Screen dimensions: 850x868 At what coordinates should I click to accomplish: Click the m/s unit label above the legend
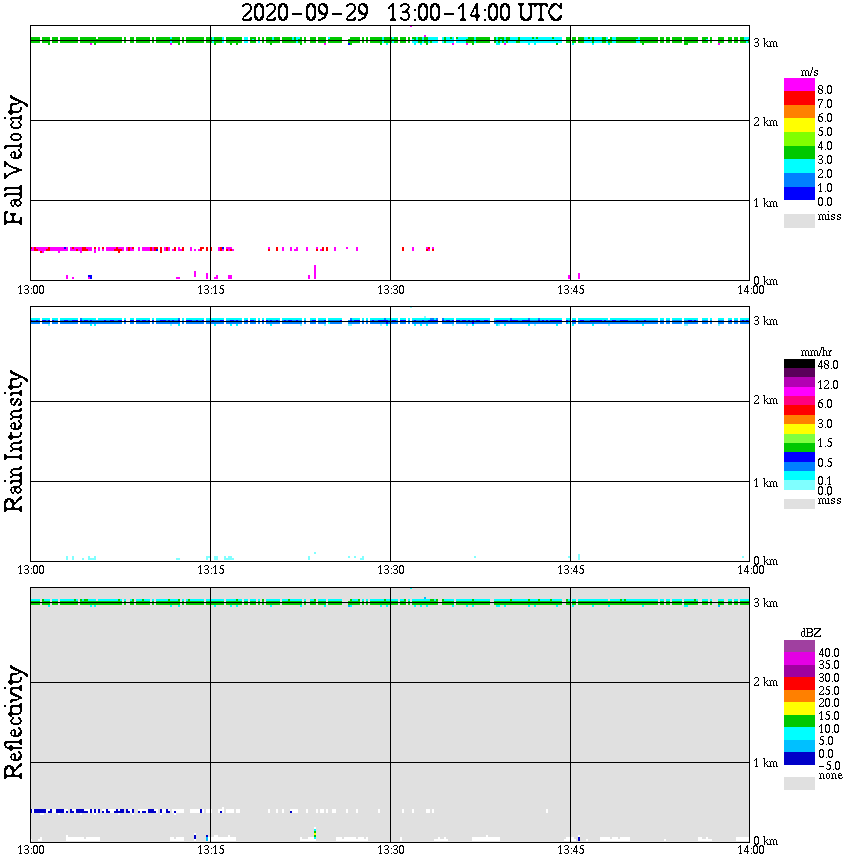coord(809,73)
